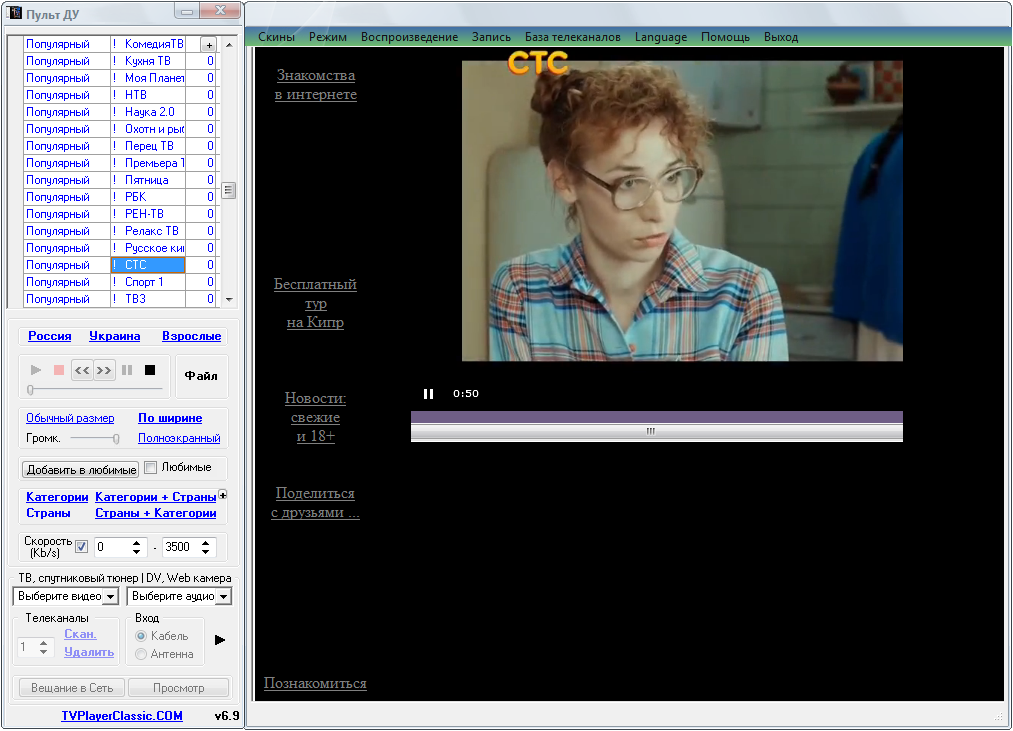Decrease the minimum speed value
Screen dimensions: 1013x731
tap(136, 551)
